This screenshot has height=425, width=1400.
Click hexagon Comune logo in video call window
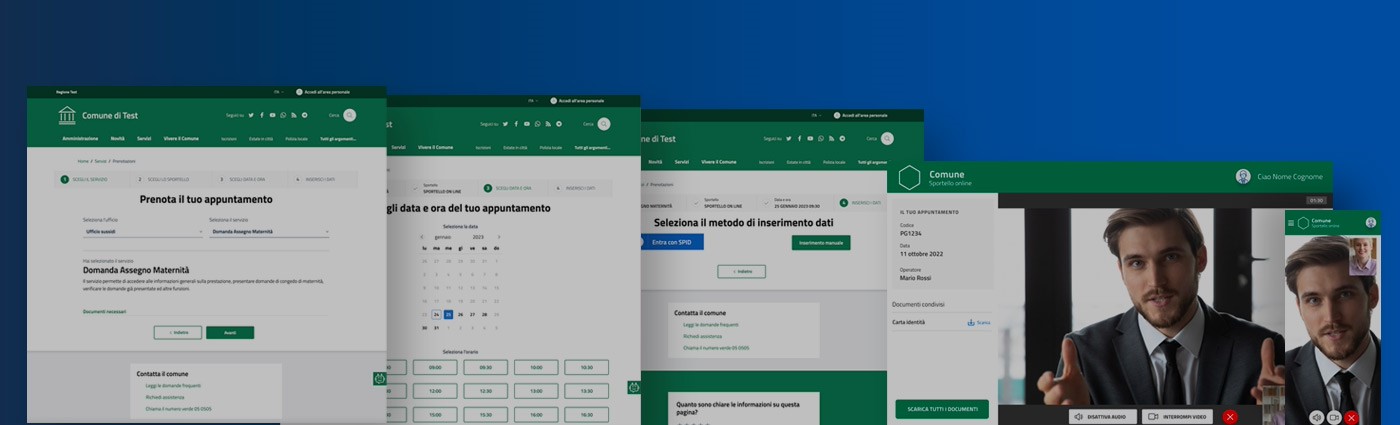[909, 178]
